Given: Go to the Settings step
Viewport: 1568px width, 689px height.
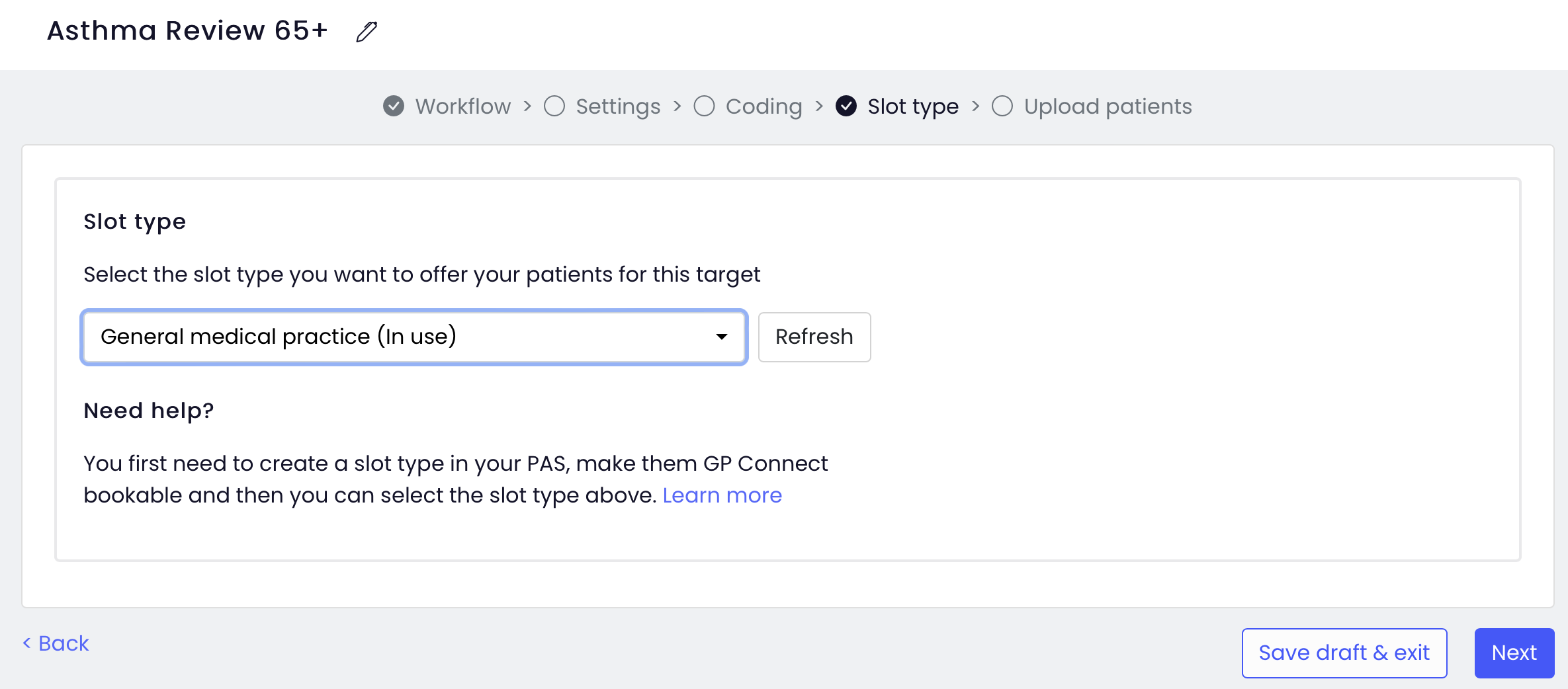Looking at the screenshot, I should coord(618,106).
